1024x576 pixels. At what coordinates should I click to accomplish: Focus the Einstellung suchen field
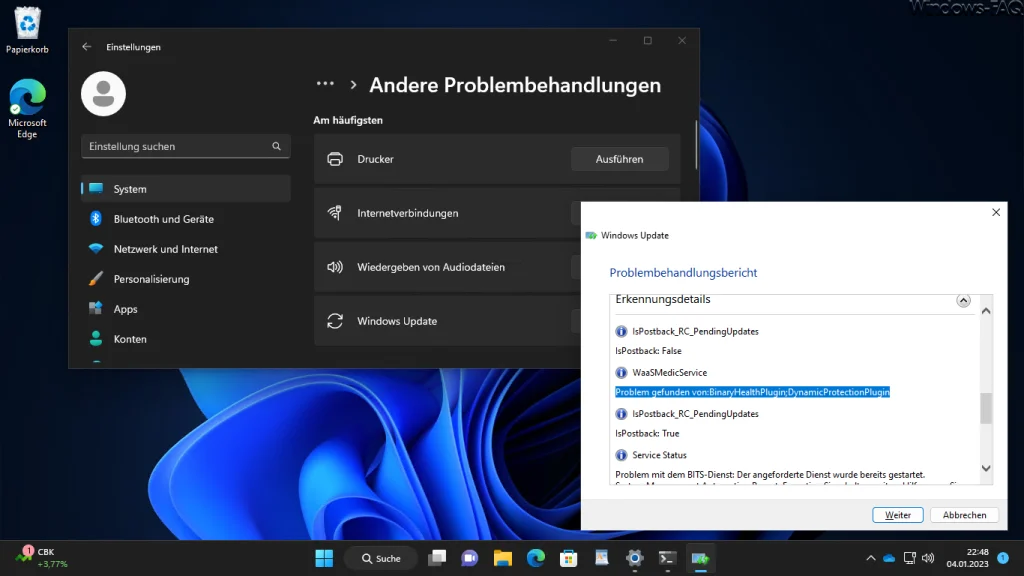(x=185, y=146)
